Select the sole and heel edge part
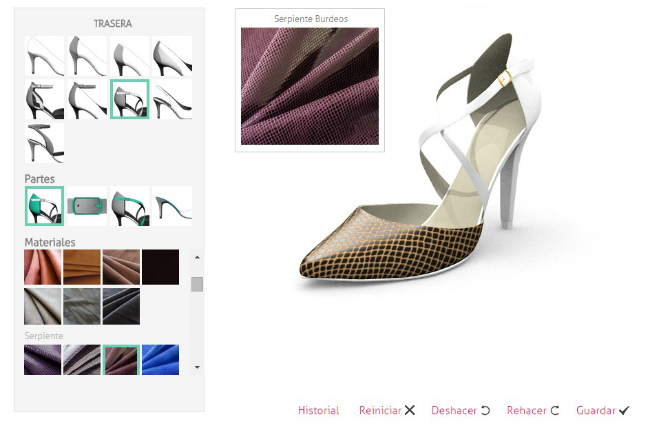650x428 pixels. pos(172,205)
